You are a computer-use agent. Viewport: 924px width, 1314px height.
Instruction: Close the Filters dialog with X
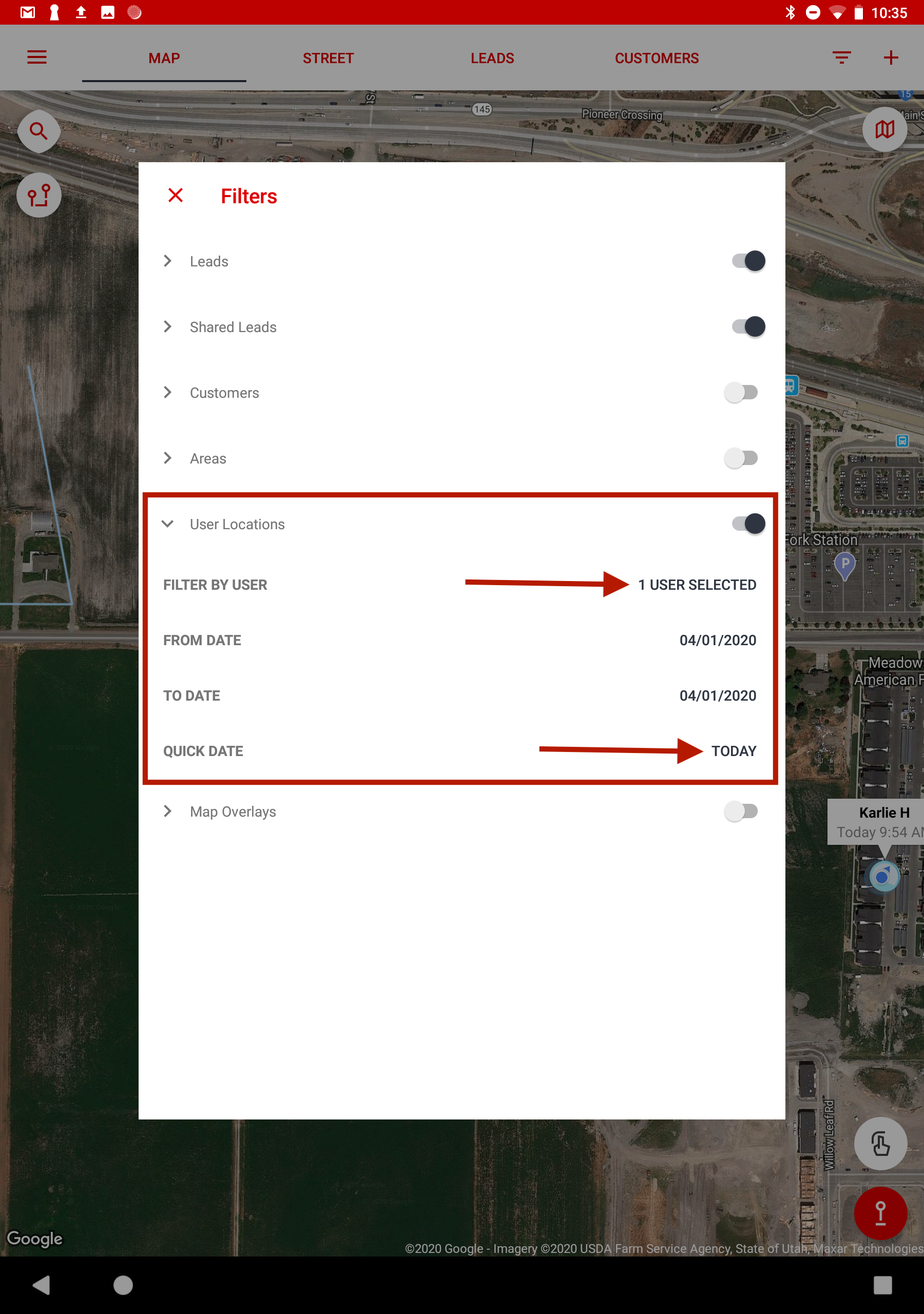[176, 196]
